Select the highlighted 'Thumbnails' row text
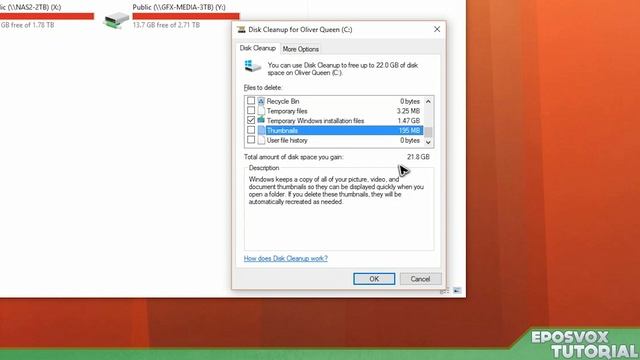640x360 pixels. click(282, 131)
